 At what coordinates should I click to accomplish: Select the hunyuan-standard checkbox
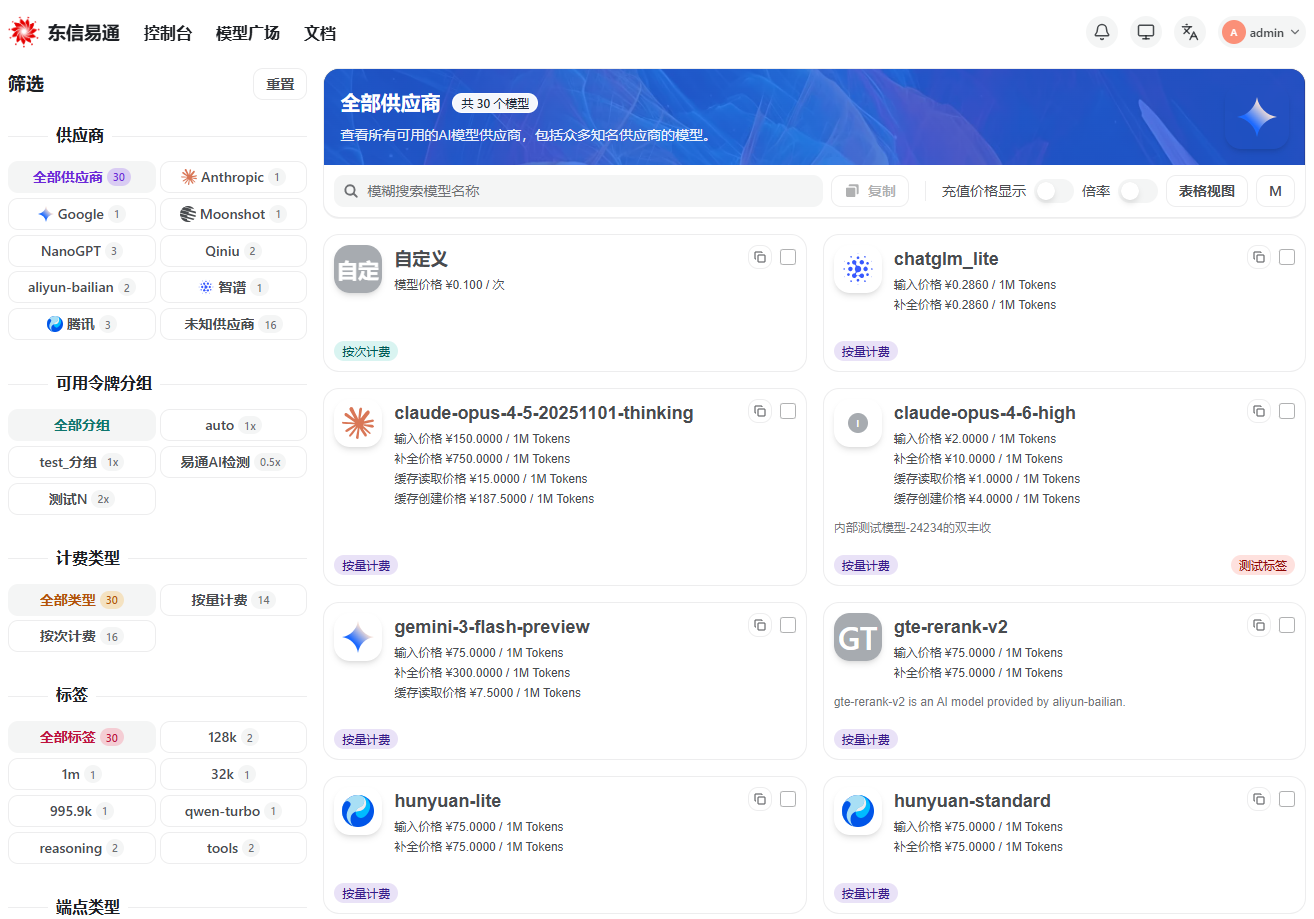(x=1287, y=799)
